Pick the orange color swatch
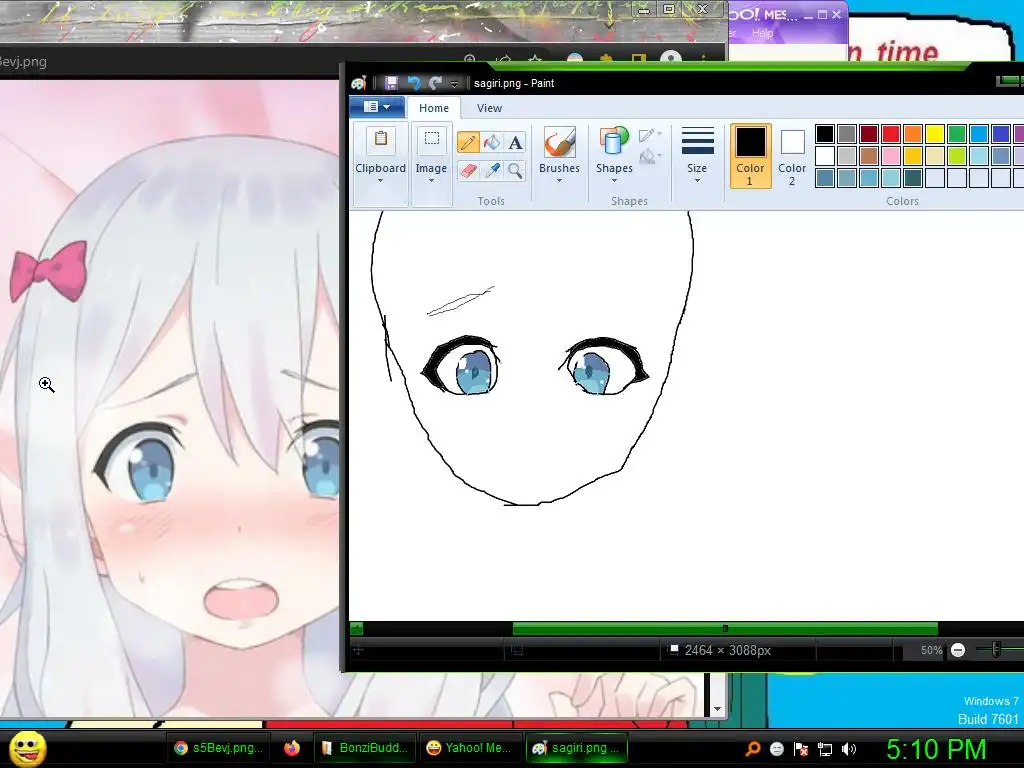 (913, 134)
